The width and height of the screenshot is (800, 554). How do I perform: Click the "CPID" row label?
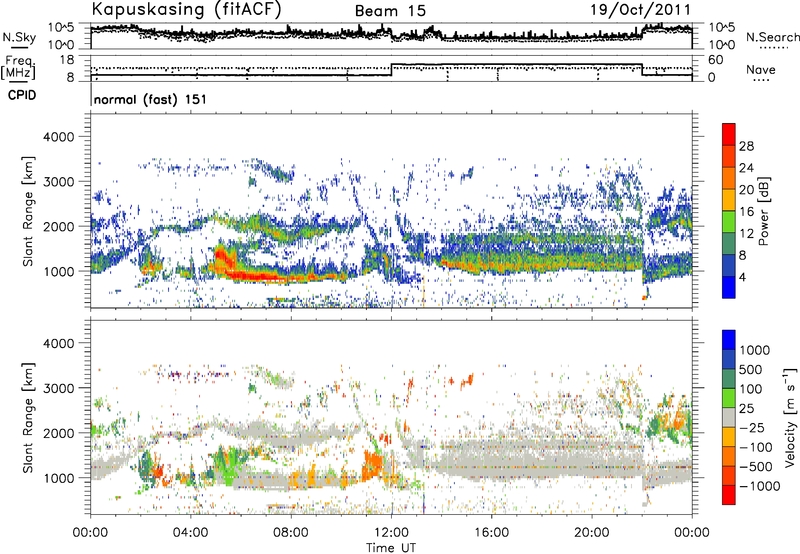[x=21, y=95]
